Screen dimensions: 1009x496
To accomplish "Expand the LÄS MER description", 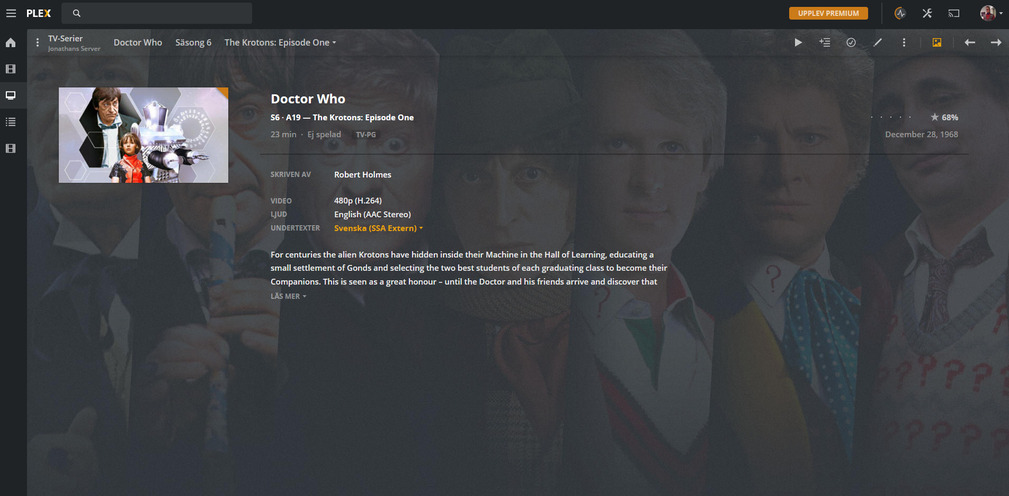I will 288,296.
